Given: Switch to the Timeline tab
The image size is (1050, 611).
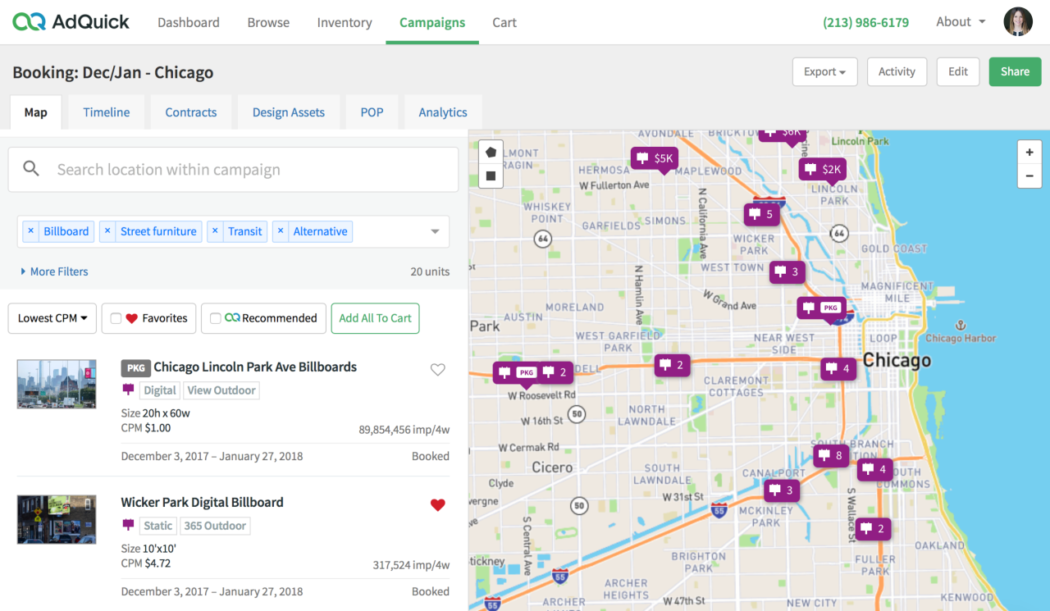Looking at the screenshot, I should click(106, 112).
